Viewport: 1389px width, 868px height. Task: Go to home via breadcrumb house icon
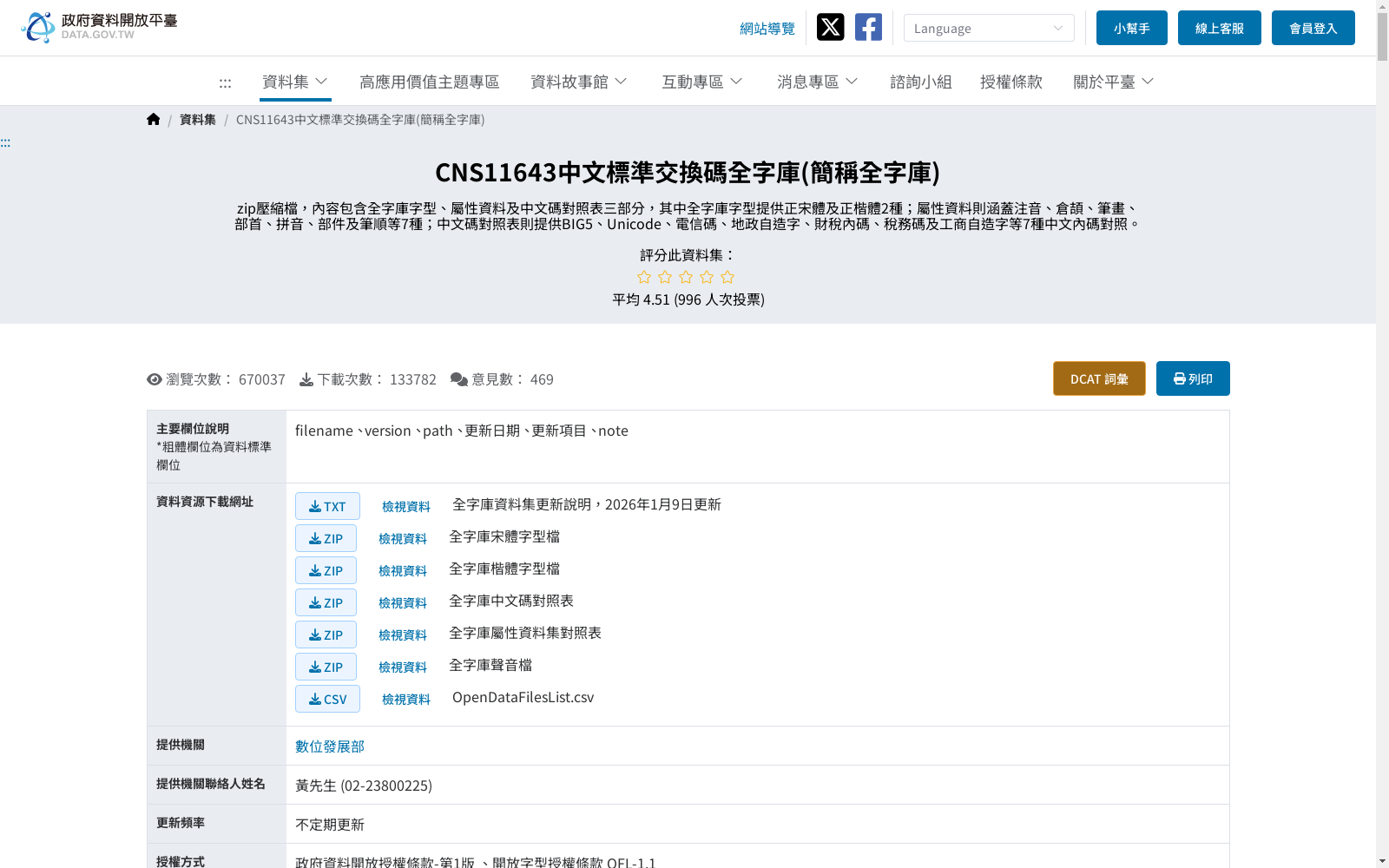pyautogui.click(x=154, y=119)
